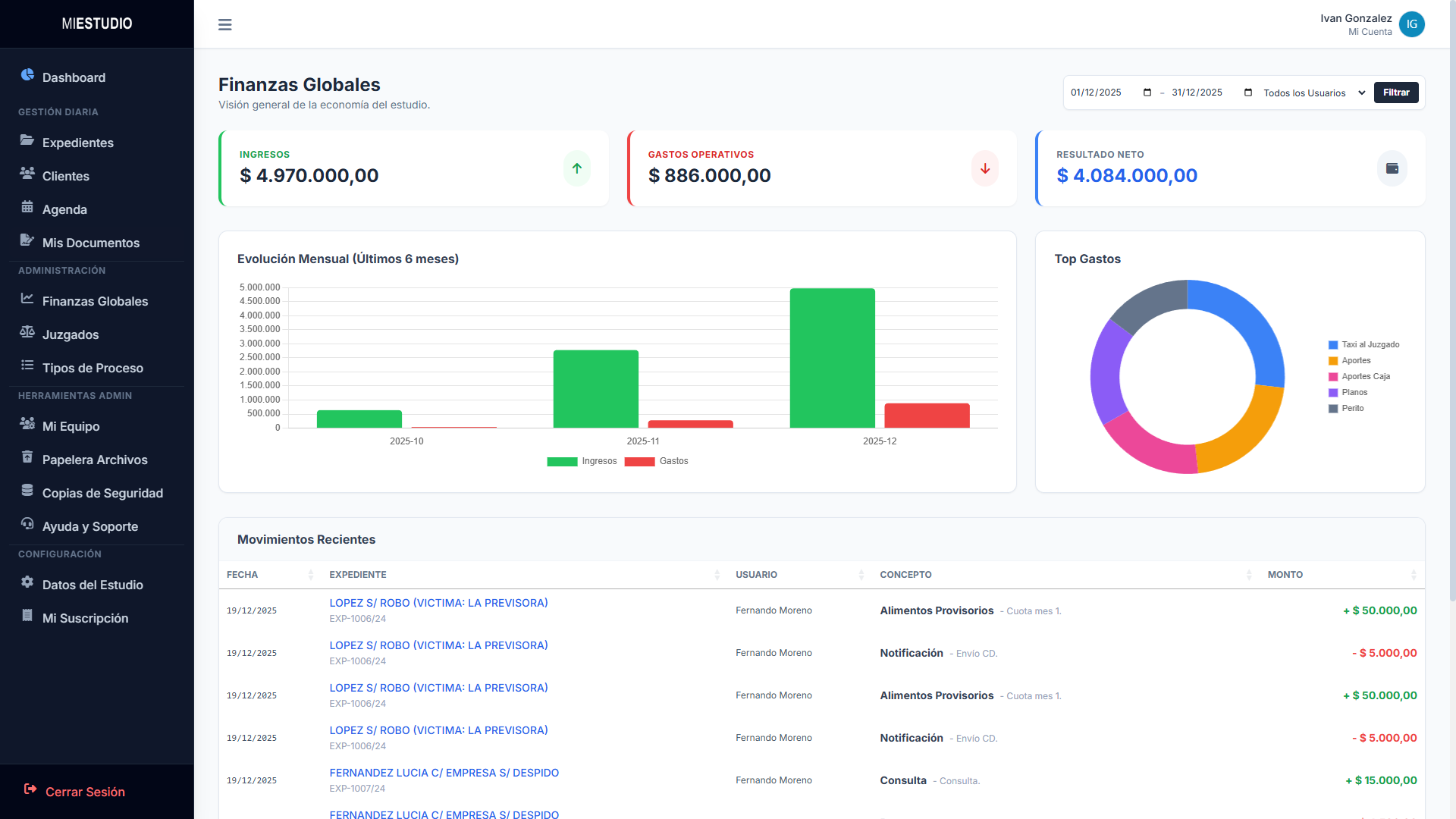The image size is (1456, 819).
Task: Go to the Expedientes menu item
Action: (77, 143)
